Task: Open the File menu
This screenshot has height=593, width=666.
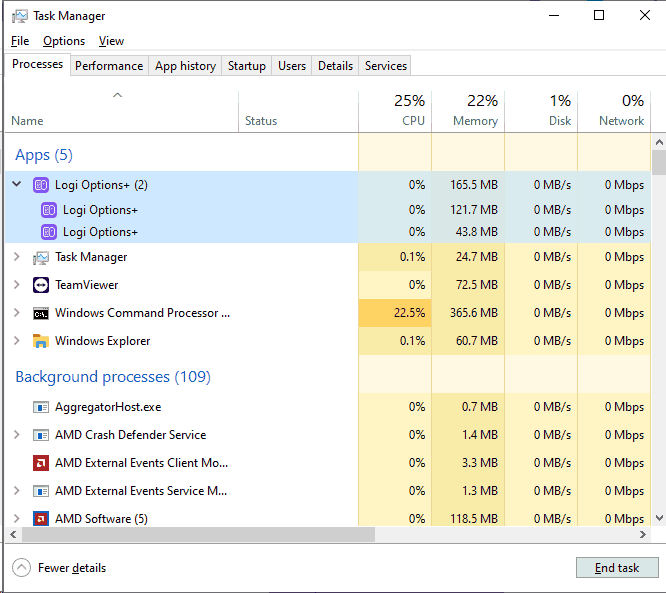Action: [20, 41]
